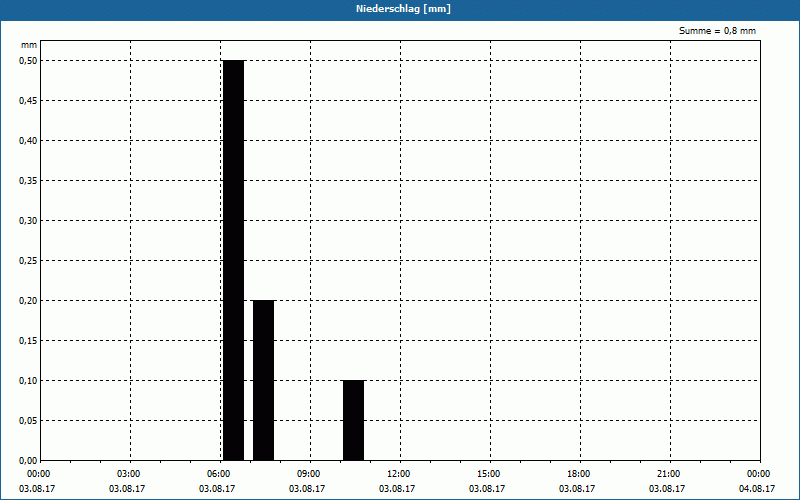This screenshot has height=500, width=800.
Task: Click the 12:00 time axis label
Action: [398, 474]
